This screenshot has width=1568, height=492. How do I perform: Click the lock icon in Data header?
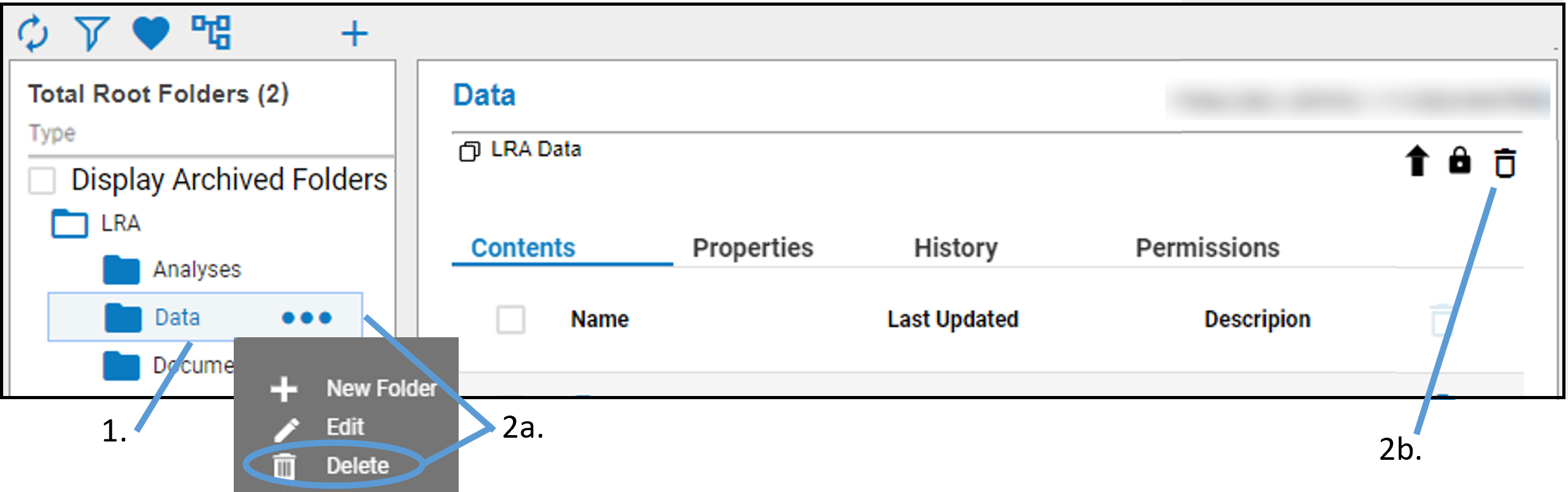point(1459,161)
